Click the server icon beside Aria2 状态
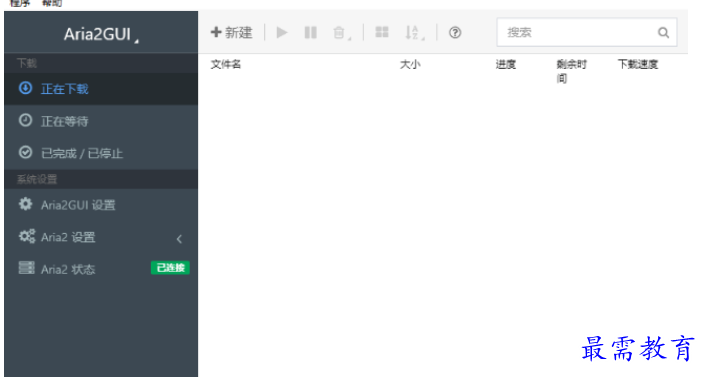The image size is (703, 380). pyautogui.click(x=26, y=268)
